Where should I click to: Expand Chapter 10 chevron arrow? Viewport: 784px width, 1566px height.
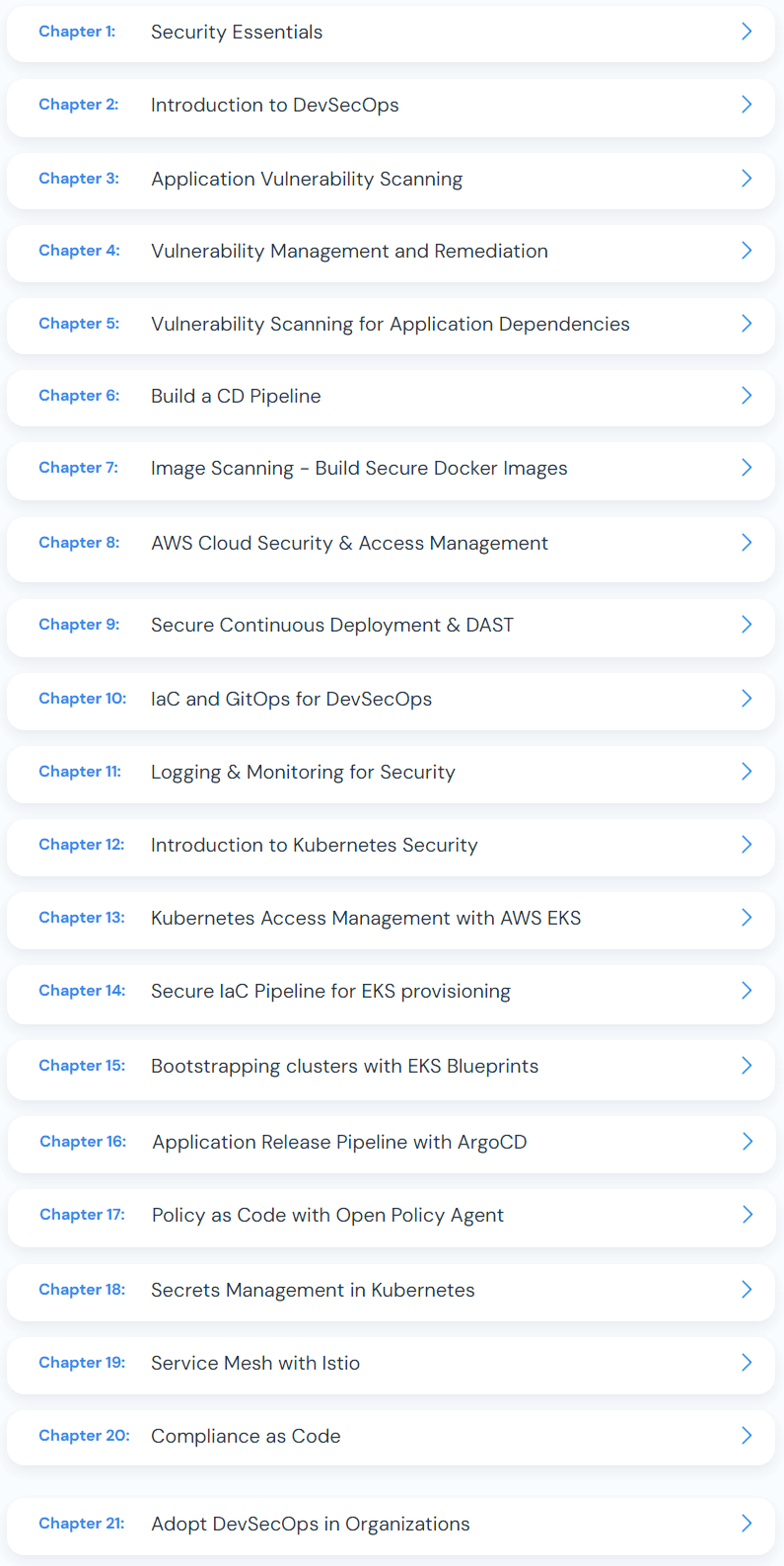pos(747,699)
